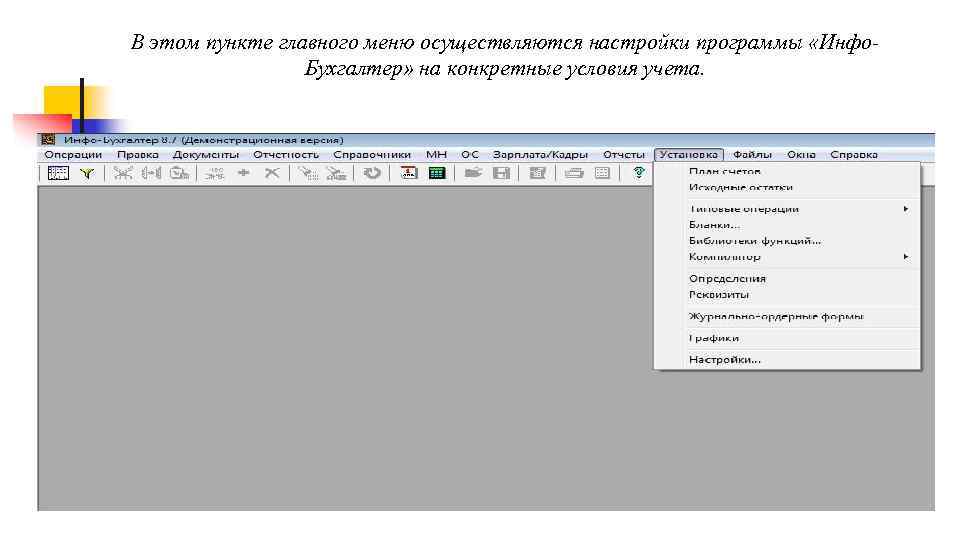The image size is (960, 540).
Task: Open the green calculator grid icon
Action: click(x=437, y=173)
